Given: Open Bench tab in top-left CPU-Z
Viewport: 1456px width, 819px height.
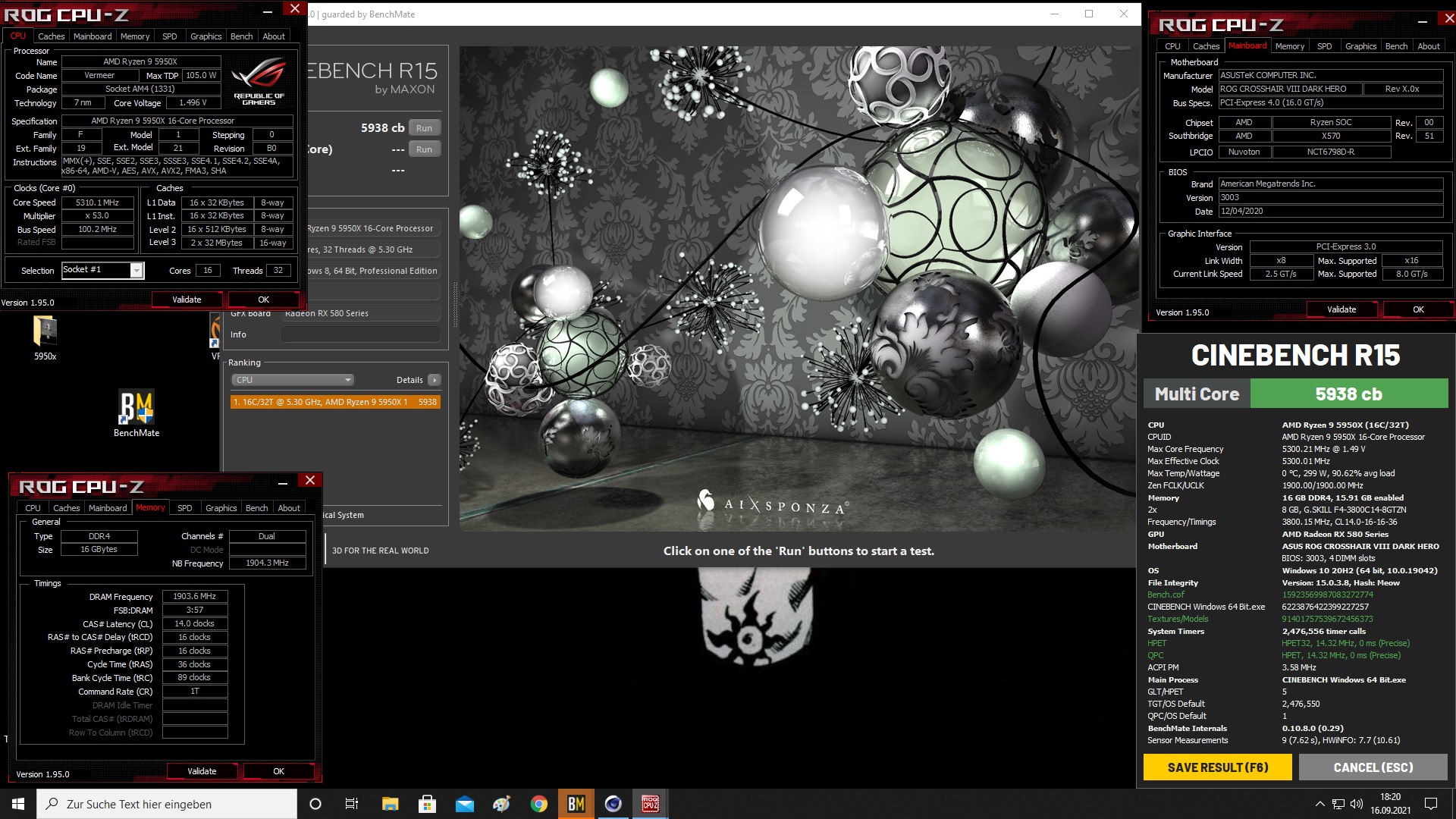Looking at the screenshot, I should (242, 36).
